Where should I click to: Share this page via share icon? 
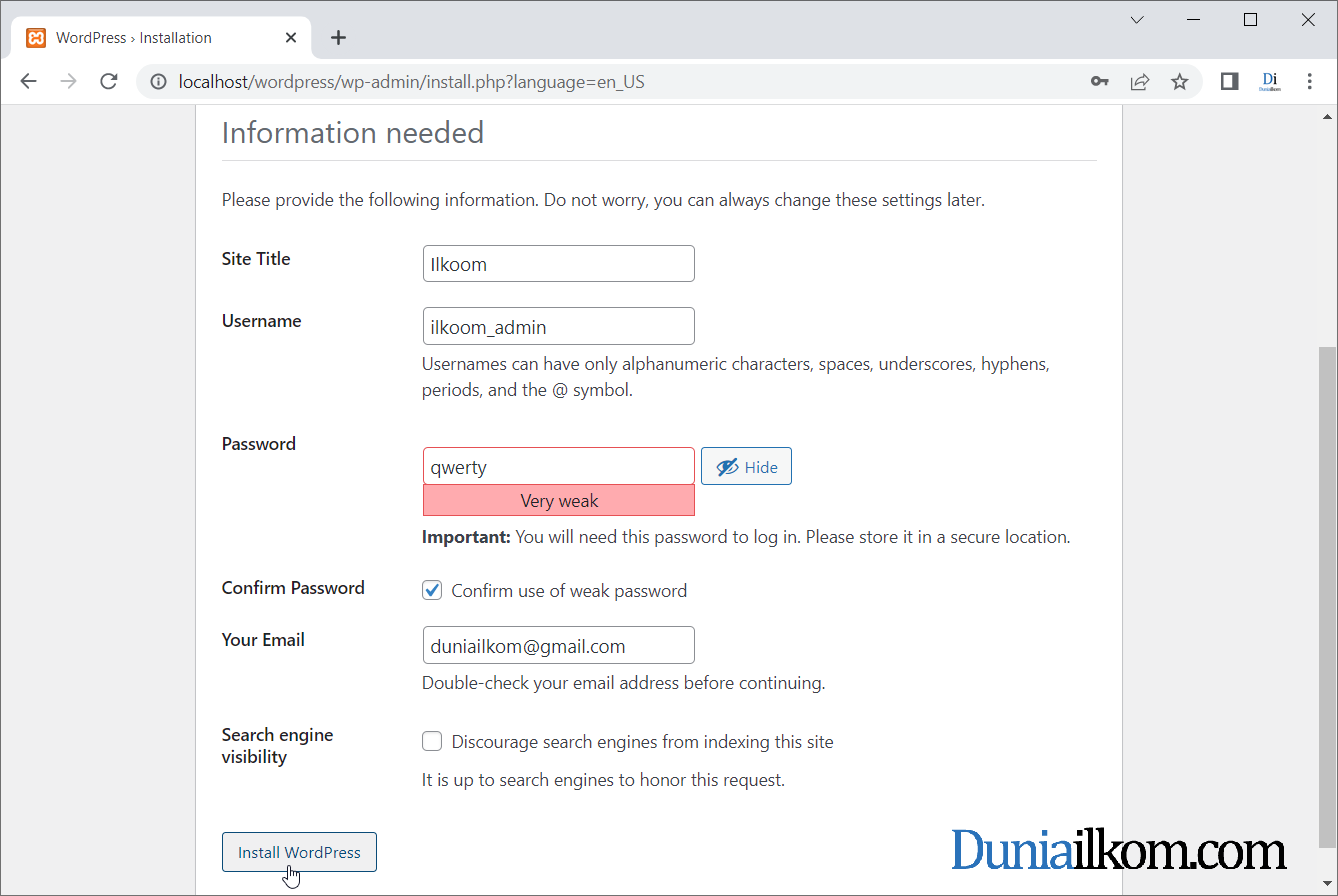click(x=1140, y=82)
